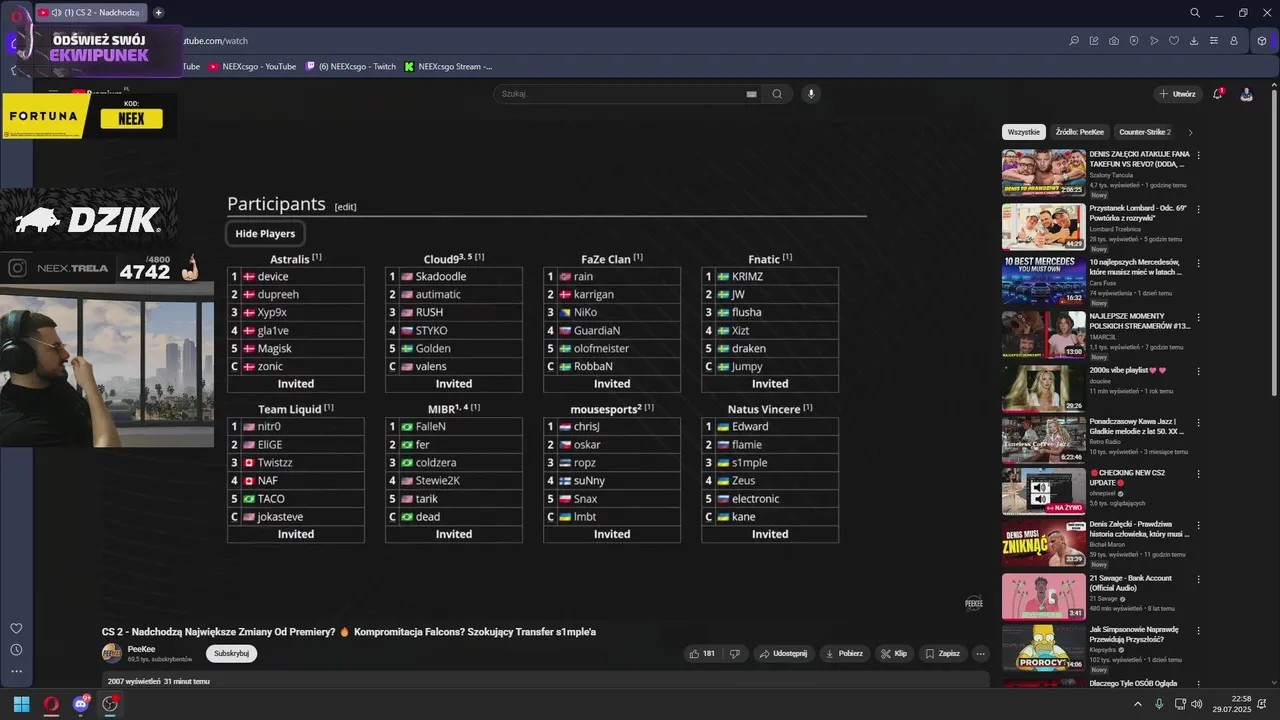Open browser downloads icon
The width and height of the screenshot is (1280, 720).
point(1194,41)
